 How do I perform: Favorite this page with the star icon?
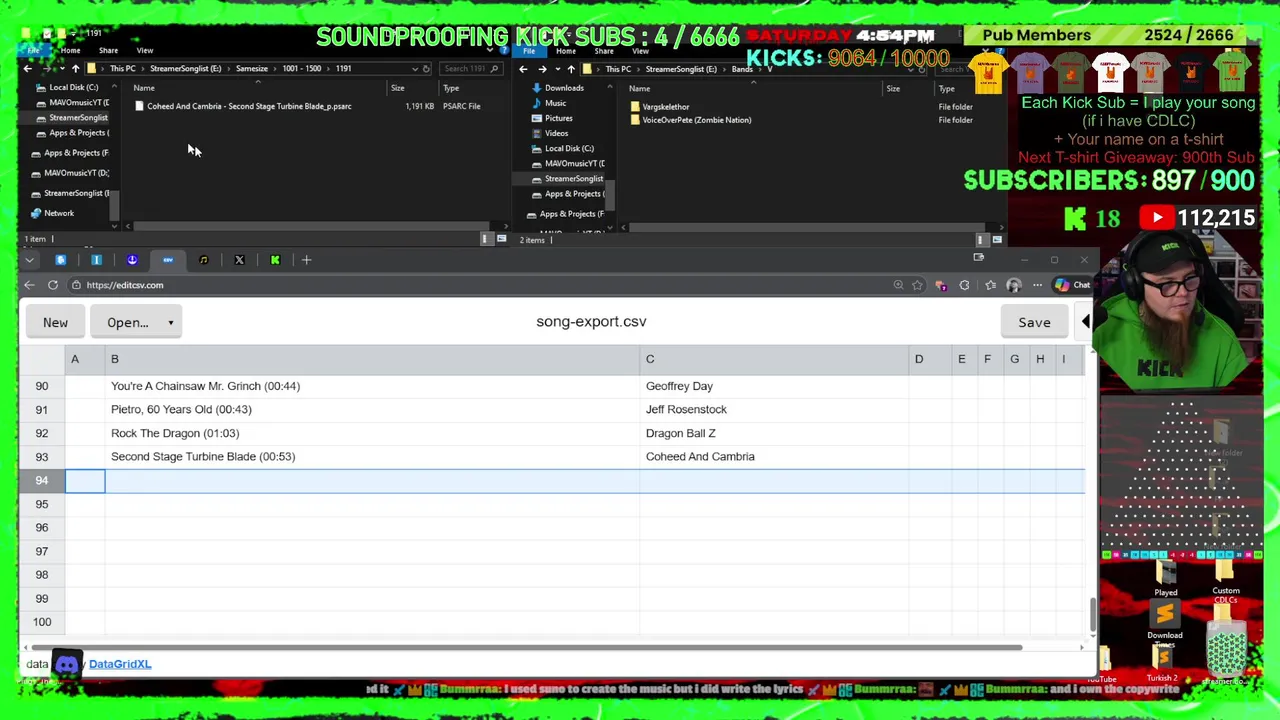917,285
